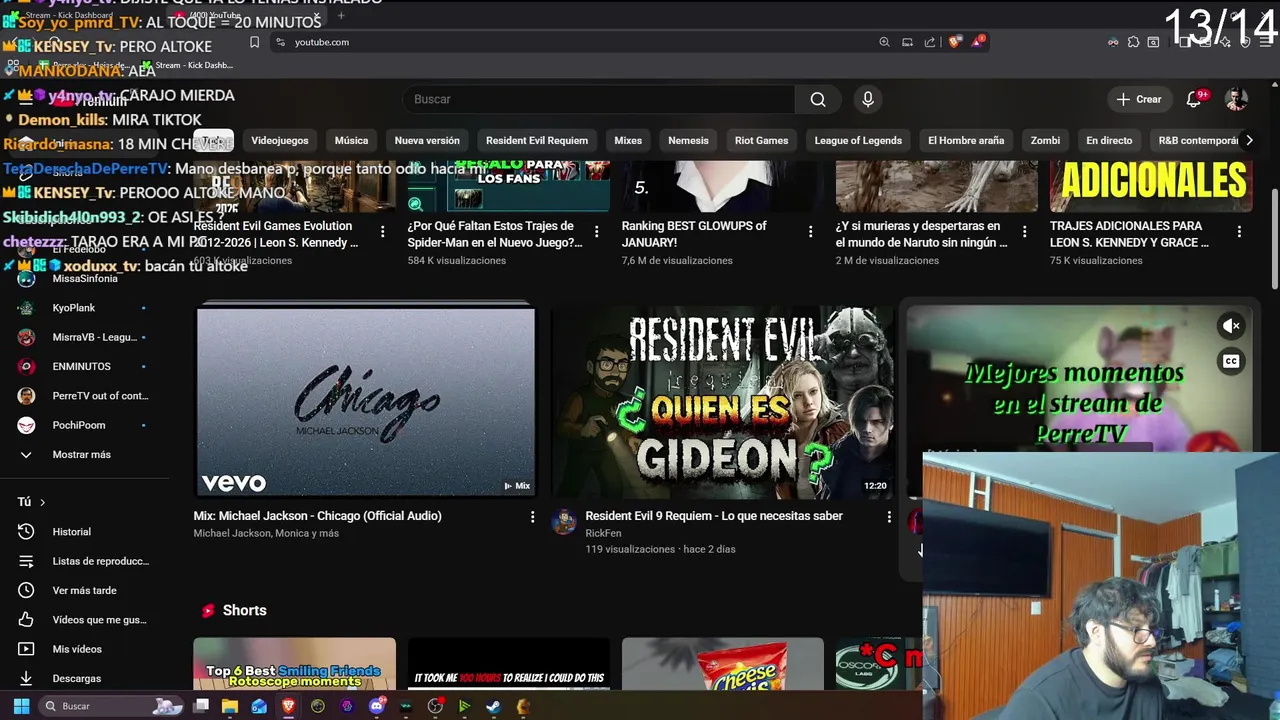The width and height of the screenshot is (1280, 720).
Task: Select the Videojuegos filter chip
Action: tap(280, 140)
